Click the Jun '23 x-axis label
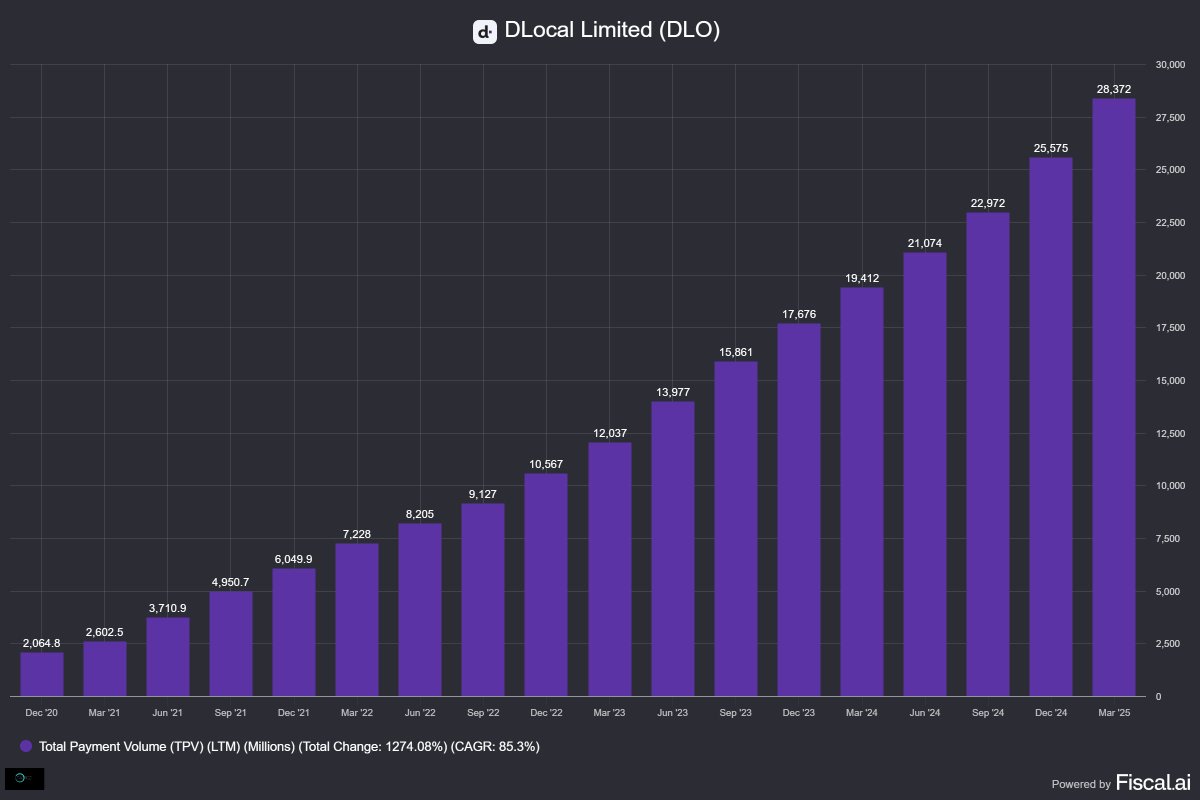 [673, 713]
